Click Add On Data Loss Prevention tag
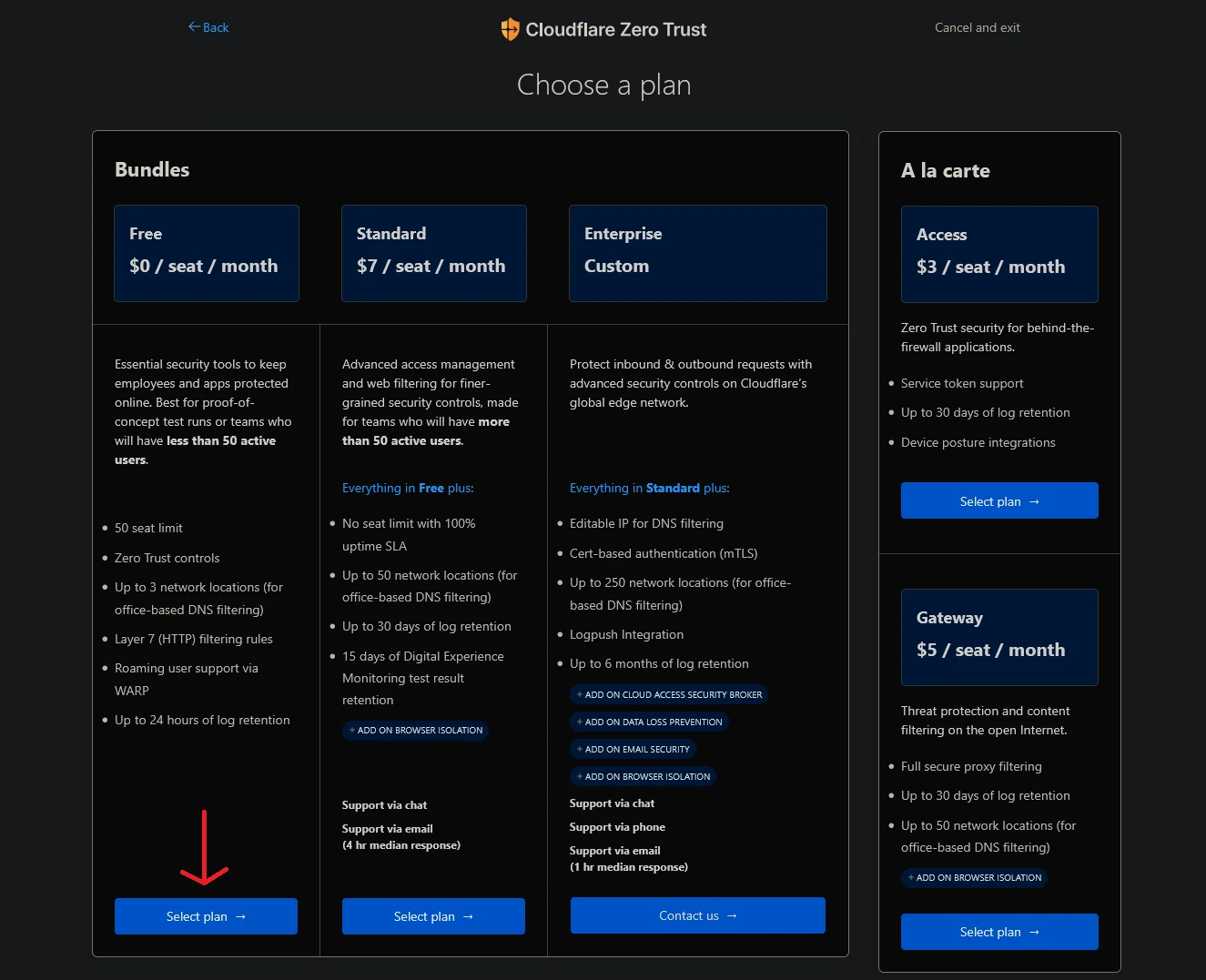 click(x=649, y=722)
